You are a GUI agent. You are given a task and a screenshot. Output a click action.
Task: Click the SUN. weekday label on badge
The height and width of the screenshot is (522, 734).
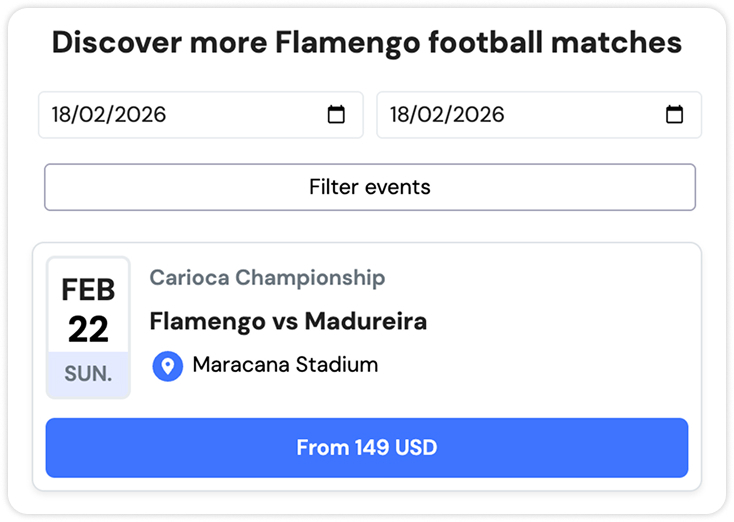pyautogui.click(x=88, y=375)
